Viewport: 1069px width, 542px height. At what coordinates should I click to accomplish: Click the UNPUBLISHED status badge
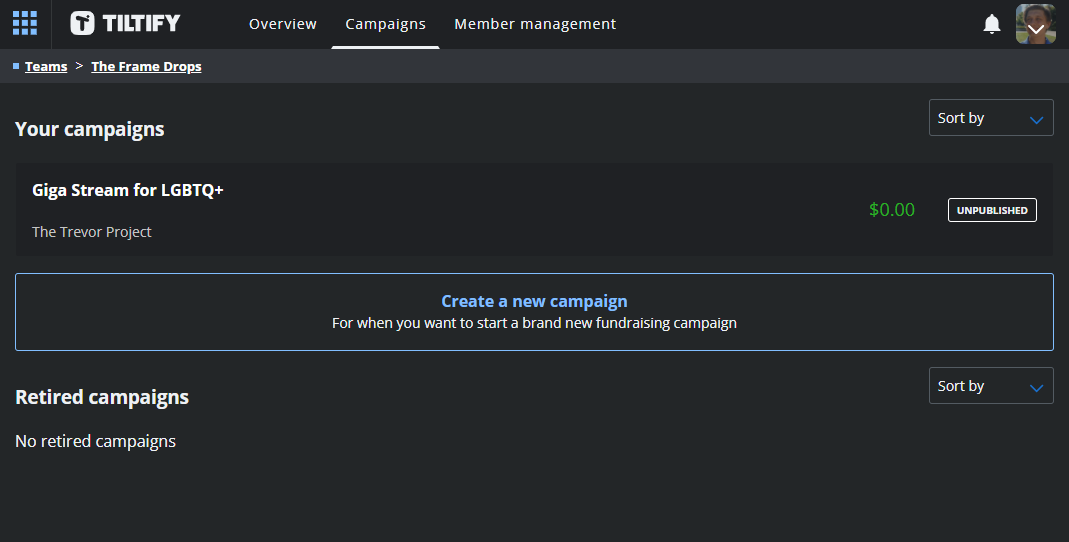(x=992, y=210)
